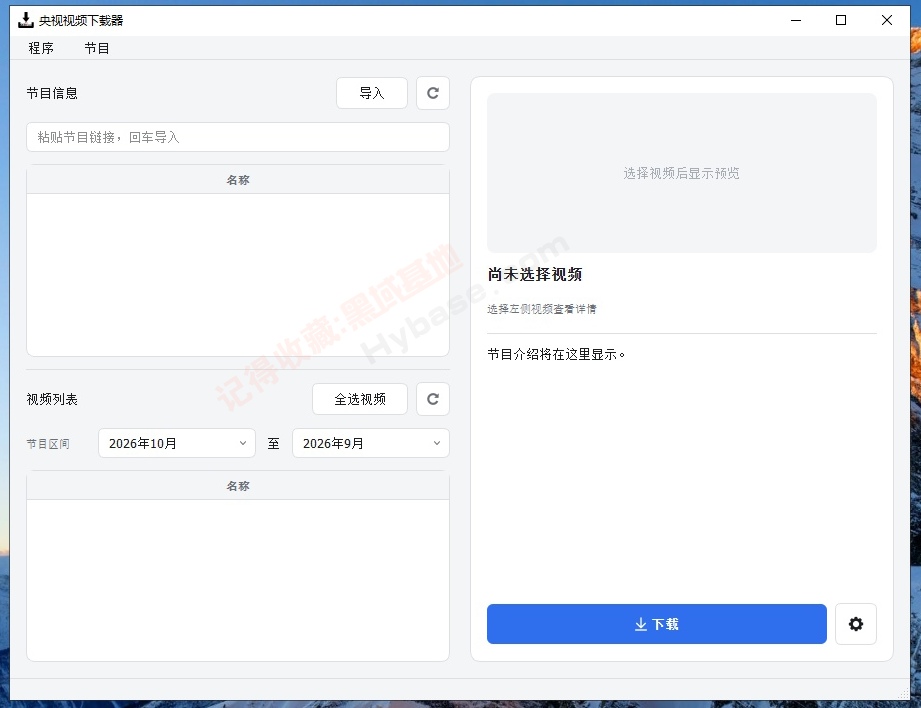This screenshot has width=921, height=708.
Task: Click the 尚未选择视频 title text
Action: [535, 274]
